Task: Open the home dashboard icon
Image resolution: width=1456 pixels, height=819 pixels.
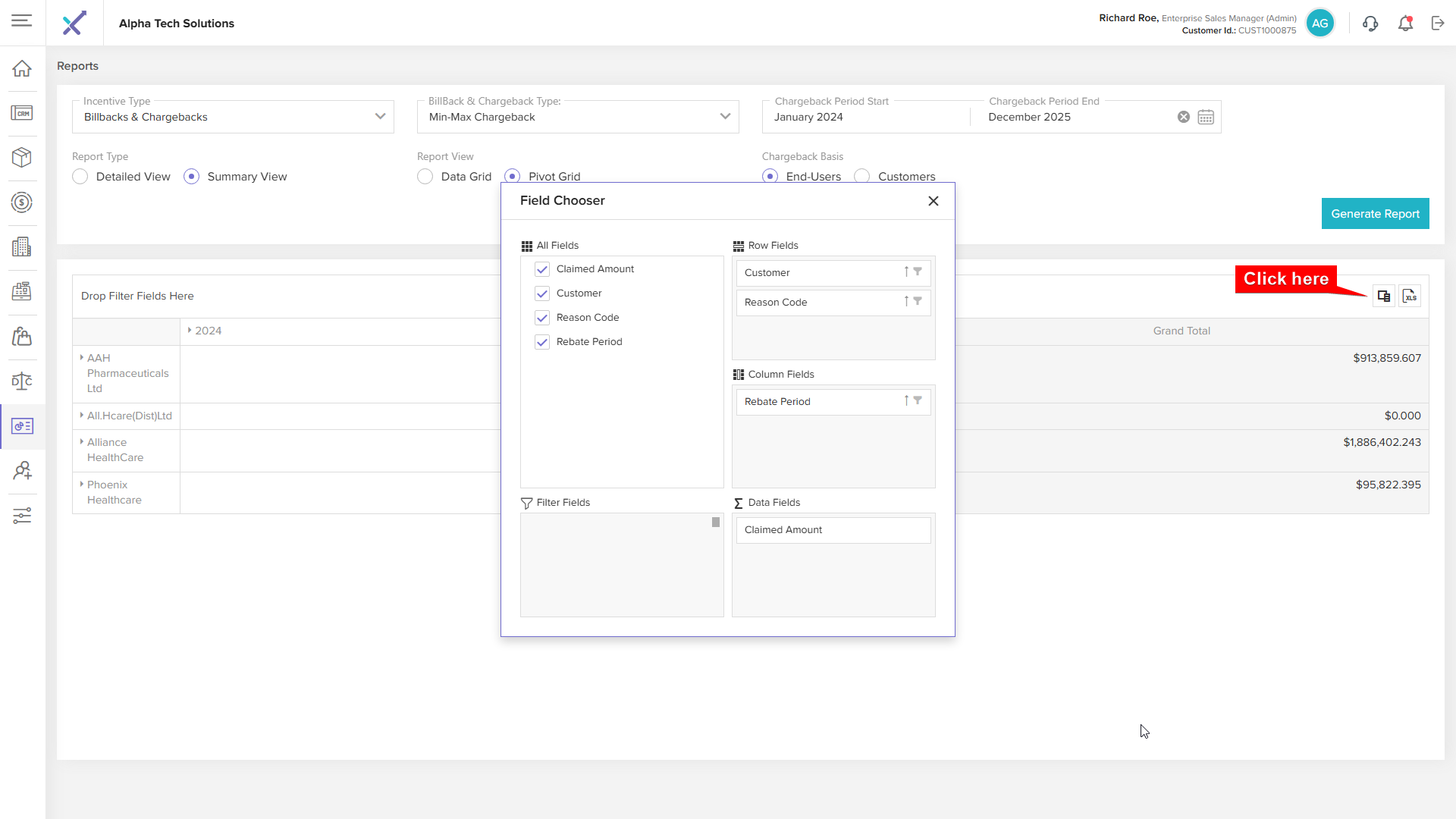Action: pos(22,69)
